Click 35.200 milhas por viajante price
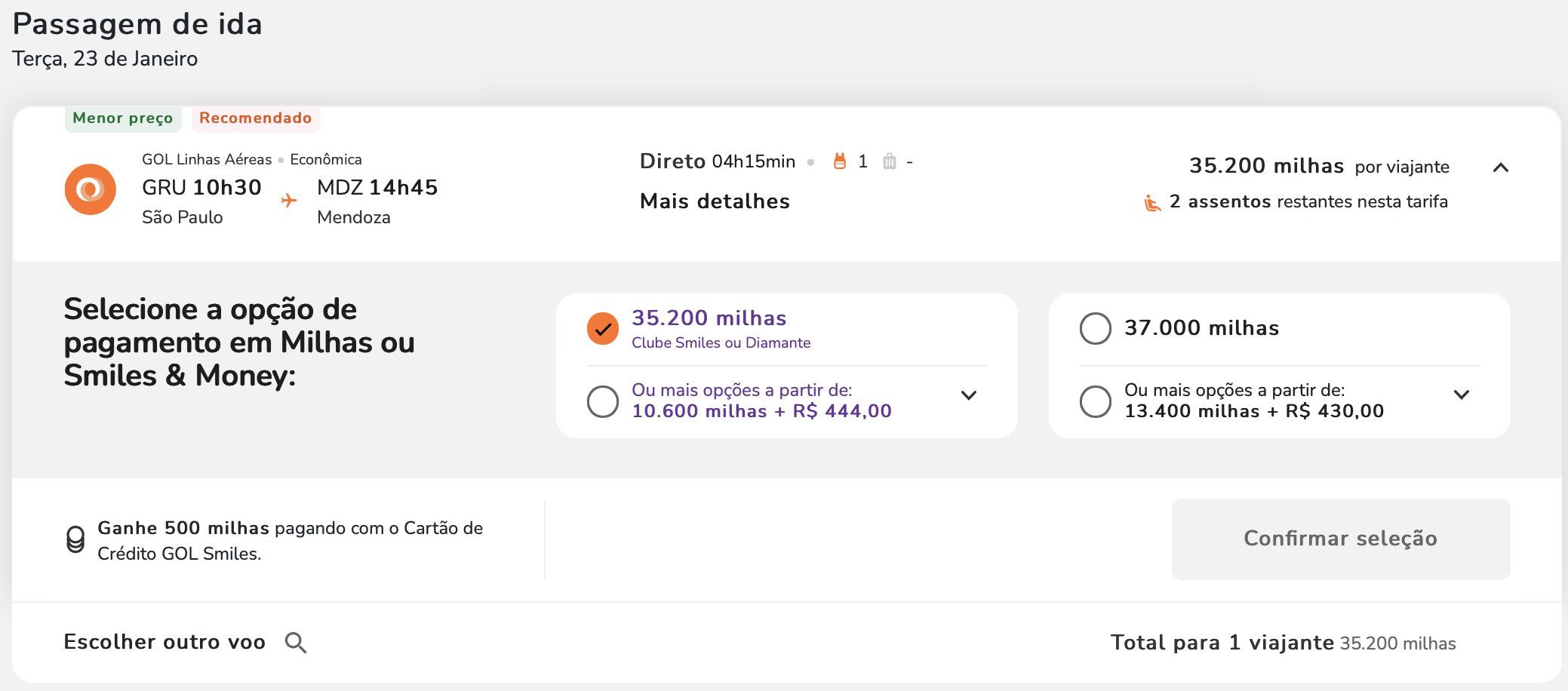Screen dimensions: 1568x691 (x=1319, y=166)
